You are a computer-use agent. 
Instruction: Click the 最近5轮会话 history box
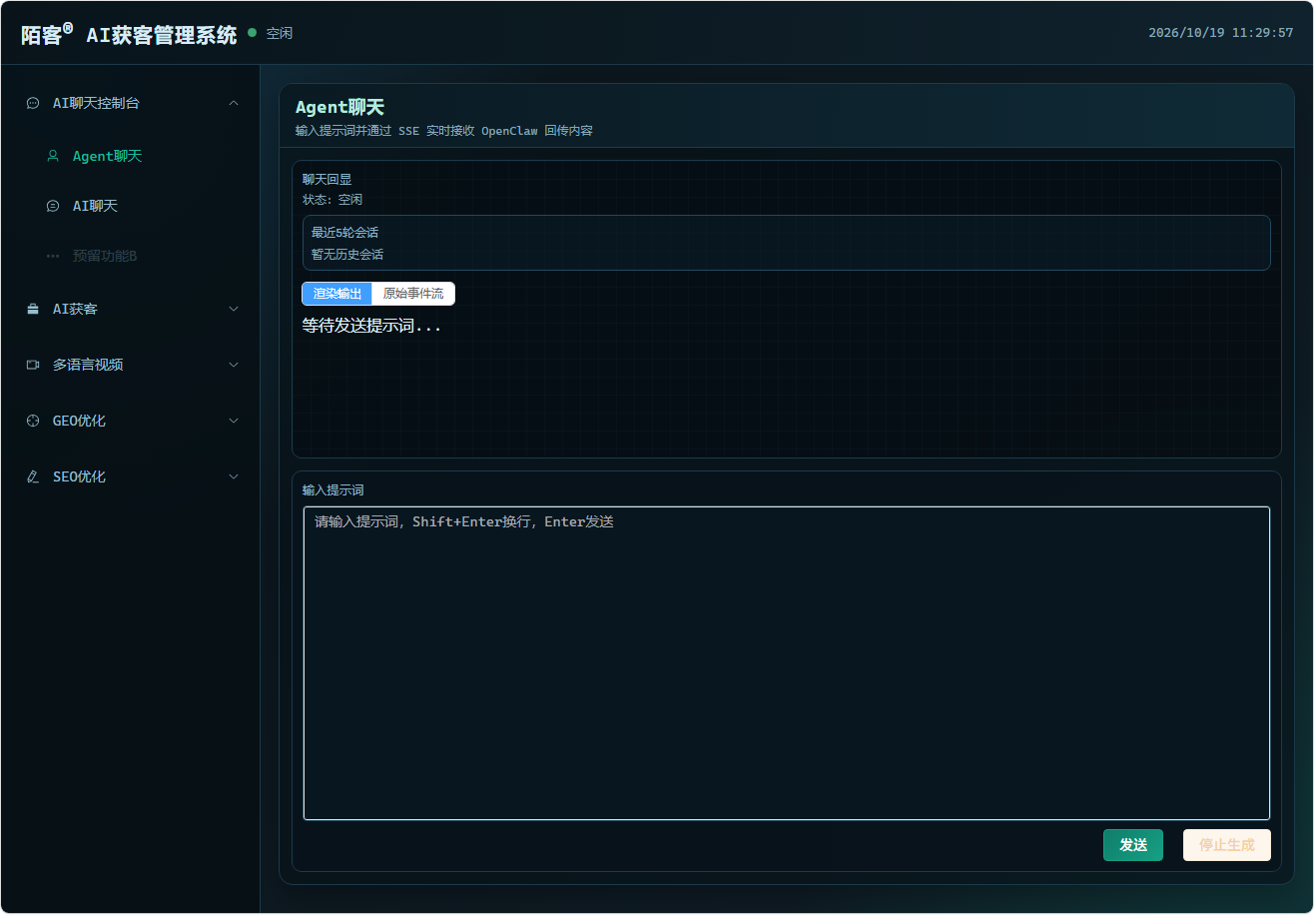coord(787,243)
